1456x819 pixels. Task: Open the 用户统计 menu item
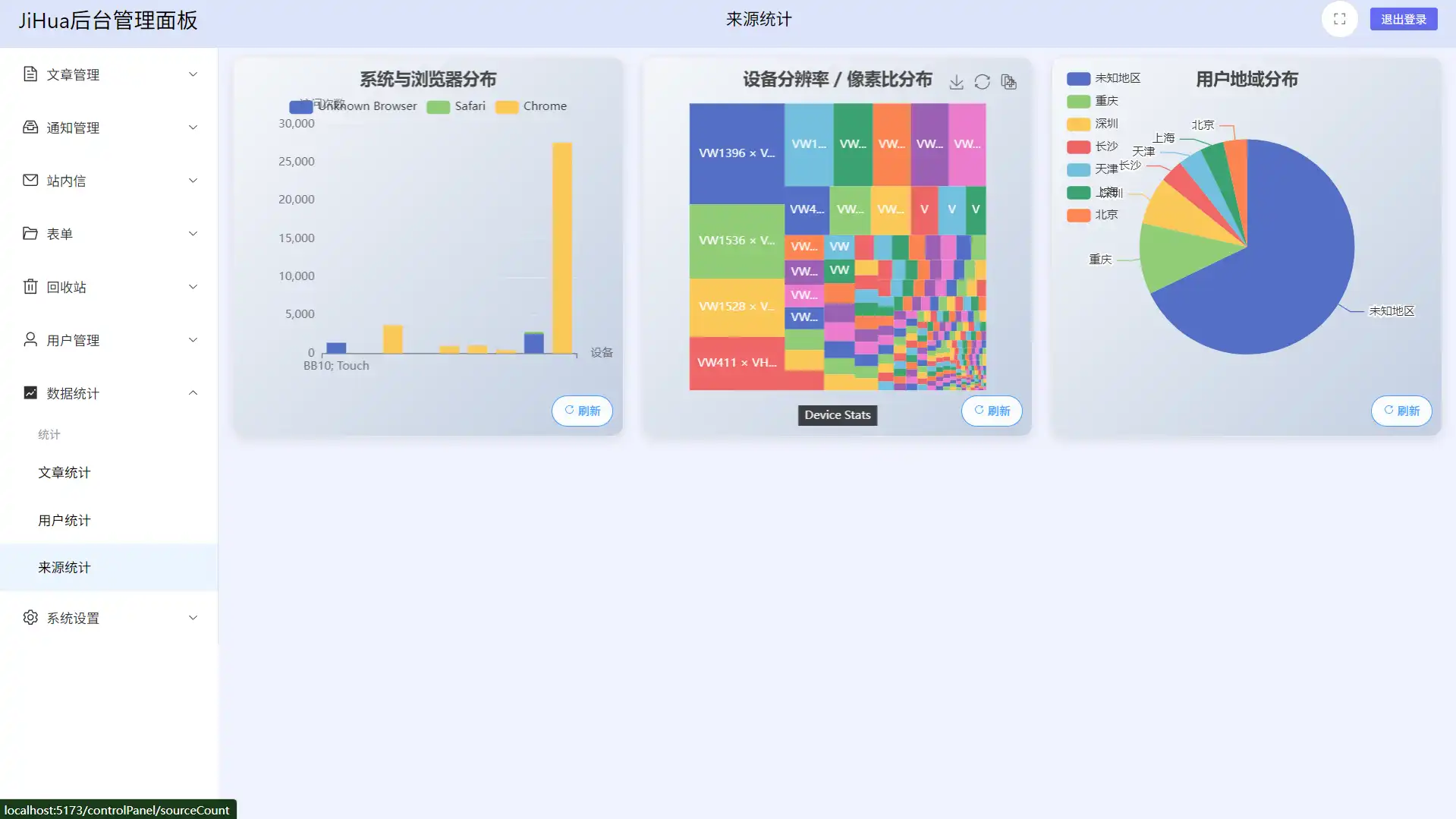pos(64,521)
